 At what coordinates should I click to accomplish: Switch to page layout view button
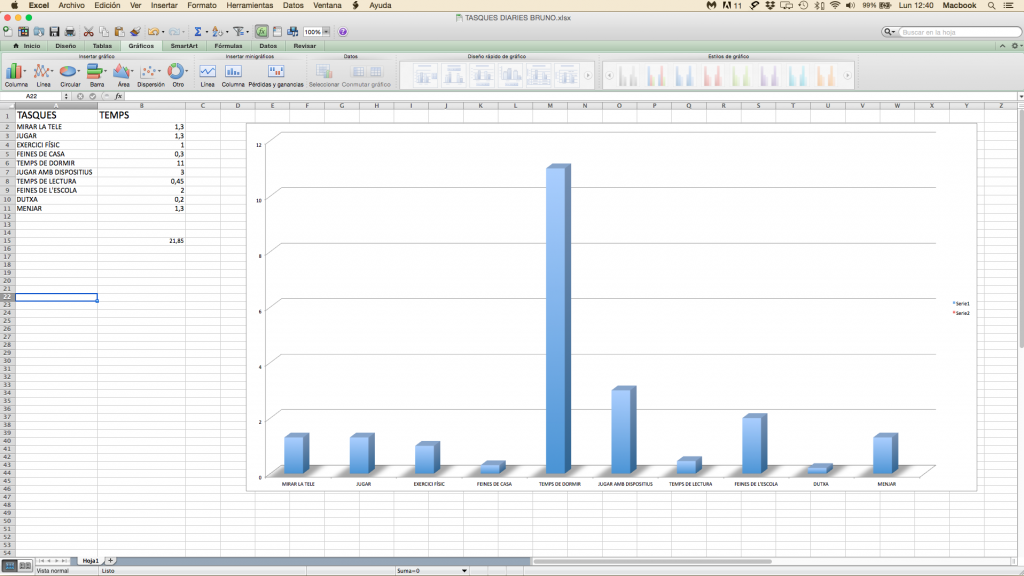tap(25, 565)
